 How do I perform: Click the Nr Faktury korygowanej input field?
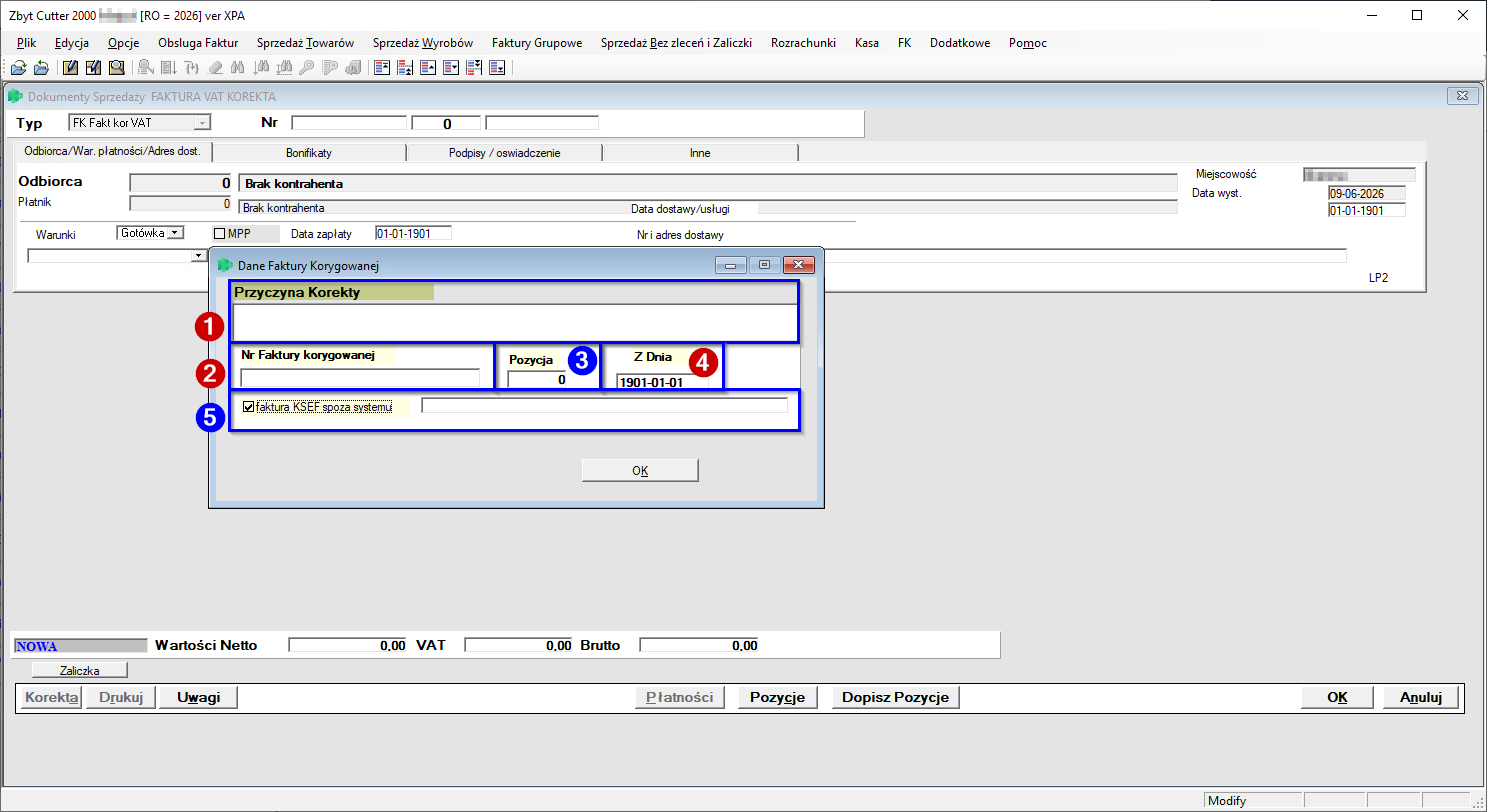click(360, 378)
